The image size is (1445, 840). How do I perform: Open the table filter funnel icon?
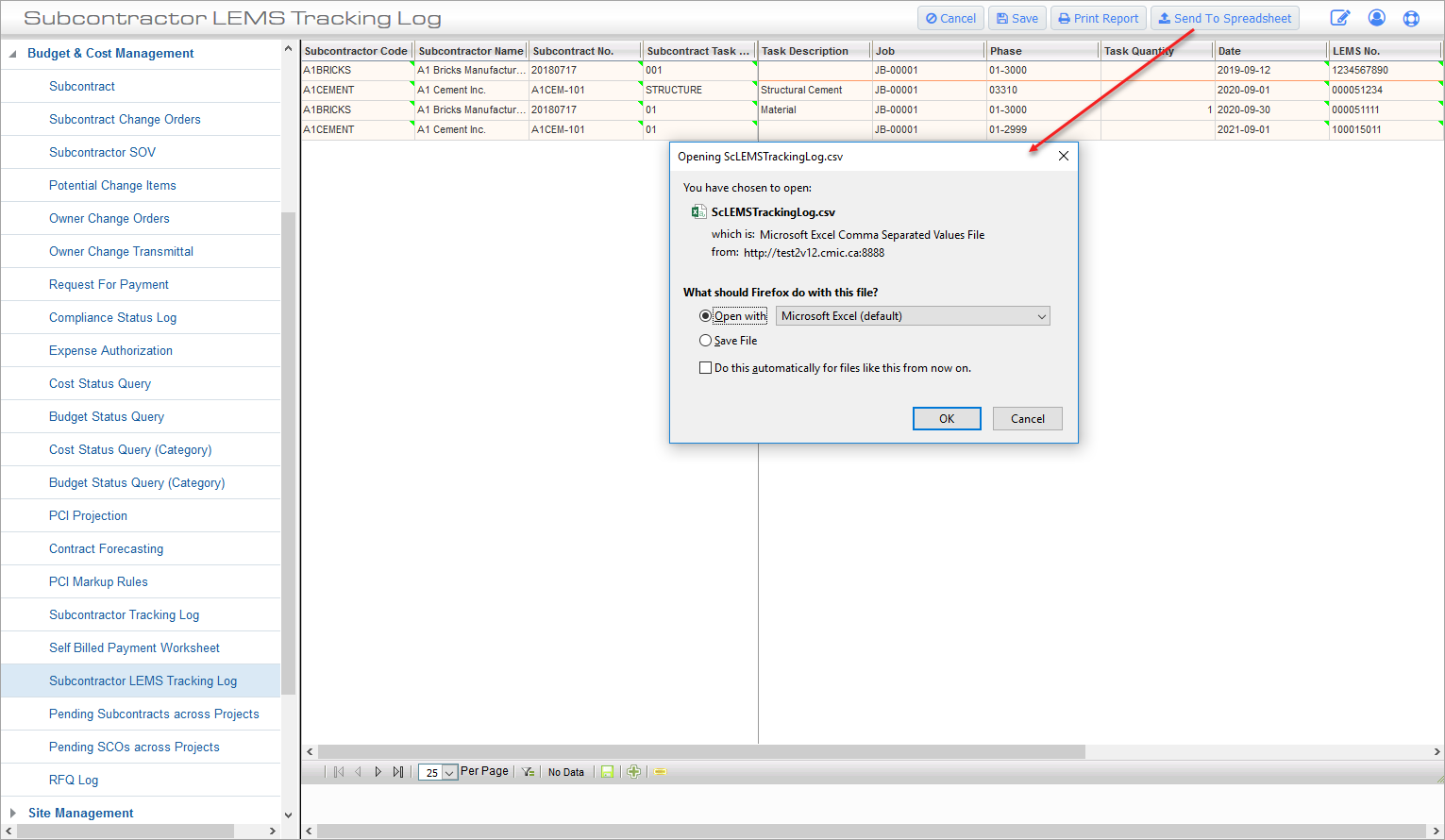coord(529,772)
